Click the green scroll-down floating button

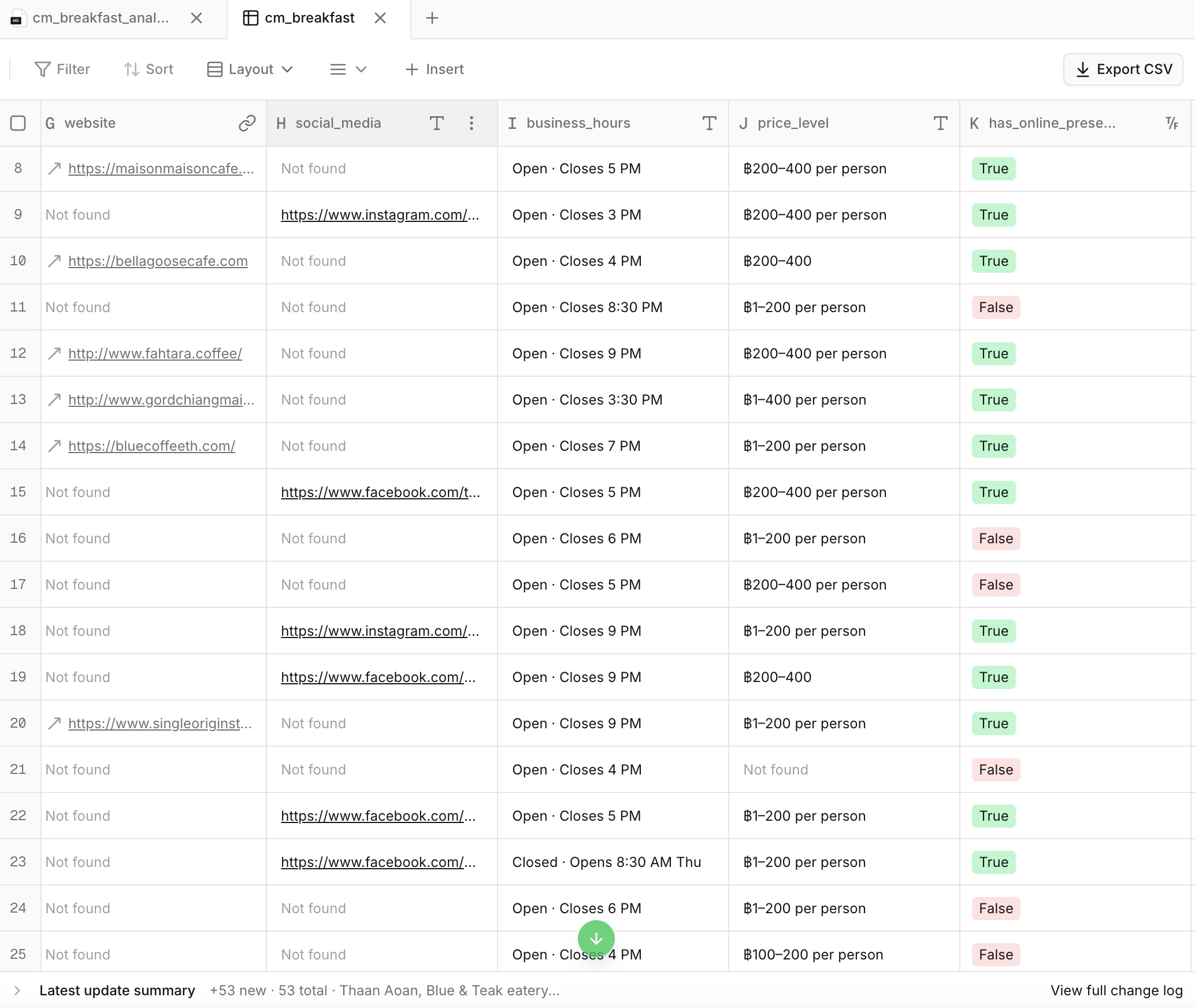click(x=596, y=939)
